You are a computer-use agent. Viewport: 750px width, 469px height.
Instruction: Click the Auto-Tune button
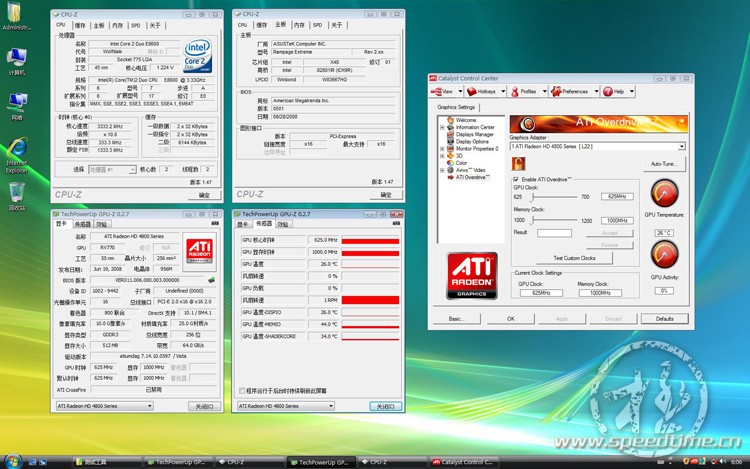point(664,163)
